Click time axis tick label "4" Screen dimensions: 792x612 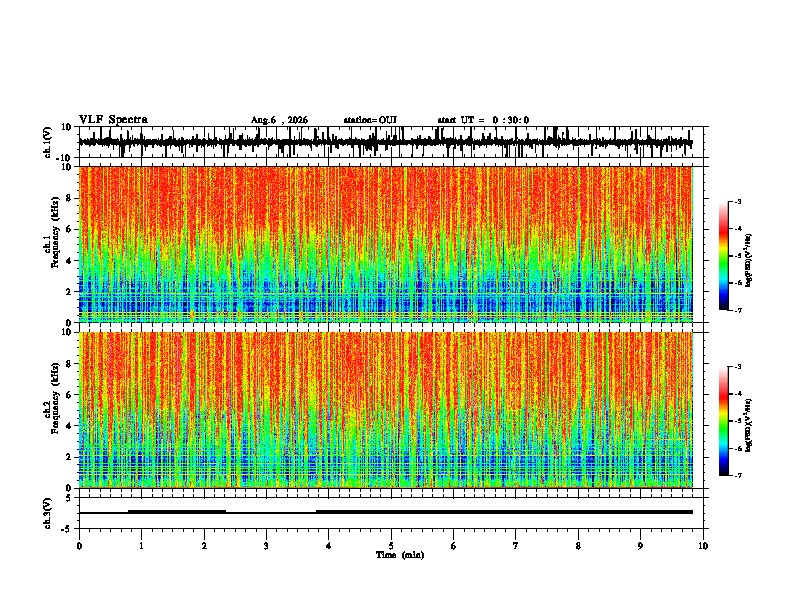(329, 546)
